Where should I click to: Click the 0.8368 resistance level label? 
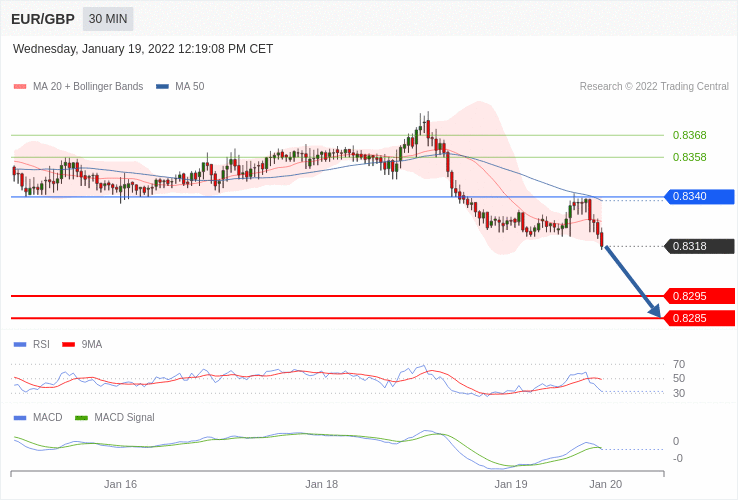pyautogui.click(x=690, y=135)
